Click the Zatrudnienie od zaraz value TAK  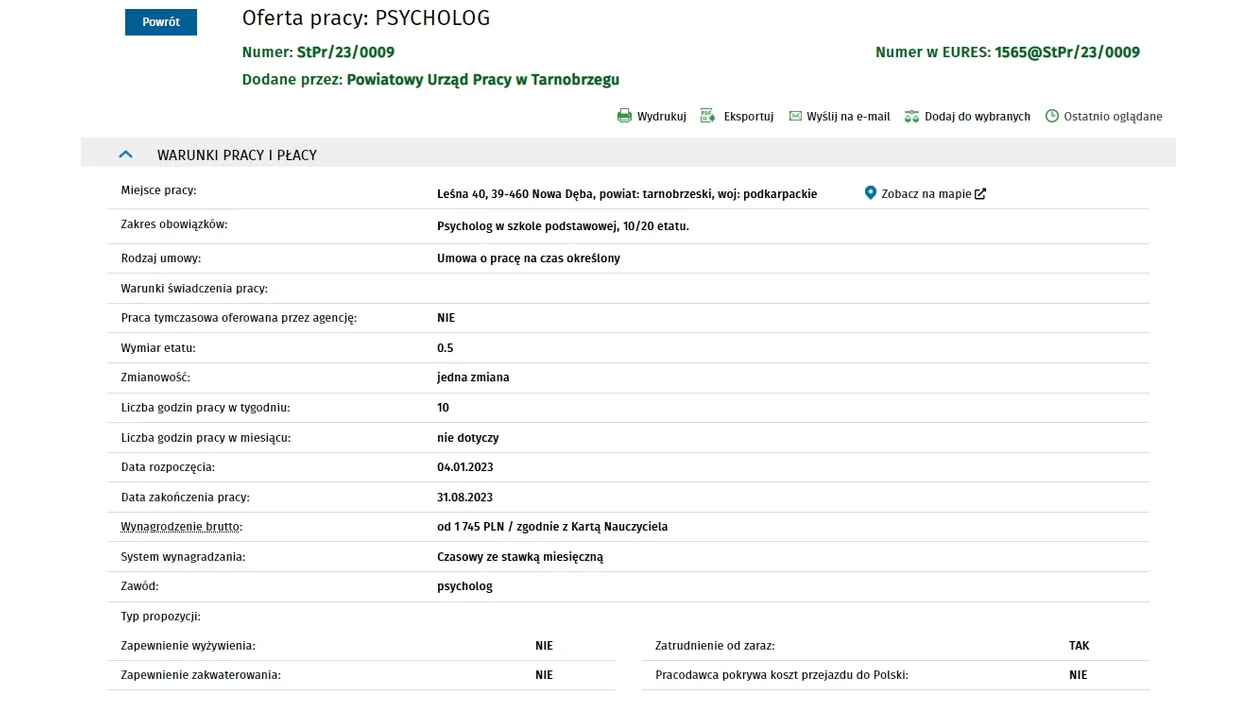1079,646
